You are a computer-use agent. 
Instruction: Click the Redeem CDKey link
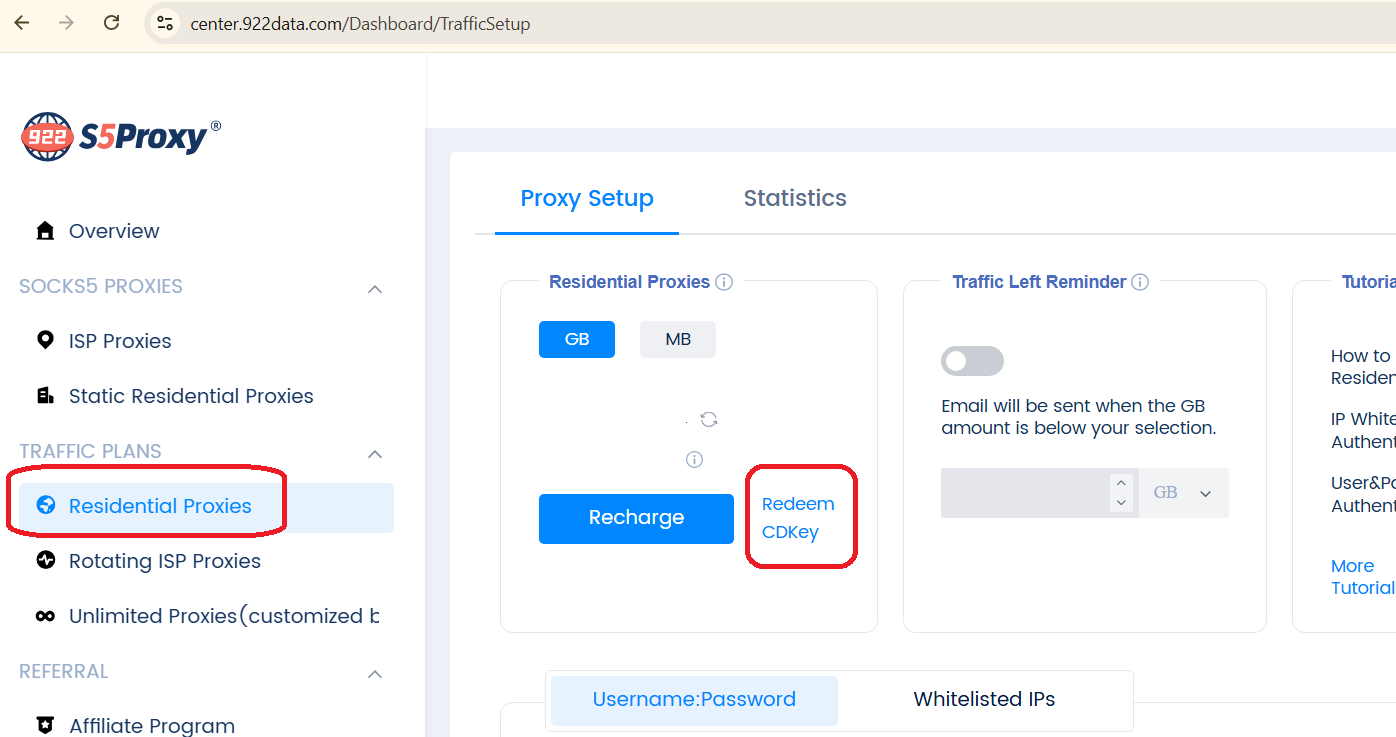(x=798, y=518)
